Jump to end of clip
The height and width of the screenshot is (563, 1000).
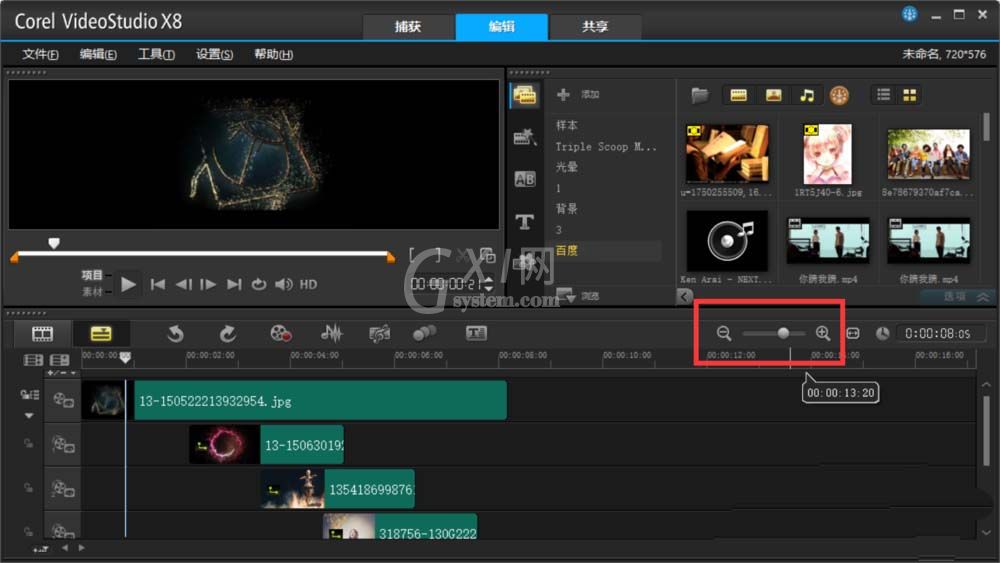click(x=234, y=284)
